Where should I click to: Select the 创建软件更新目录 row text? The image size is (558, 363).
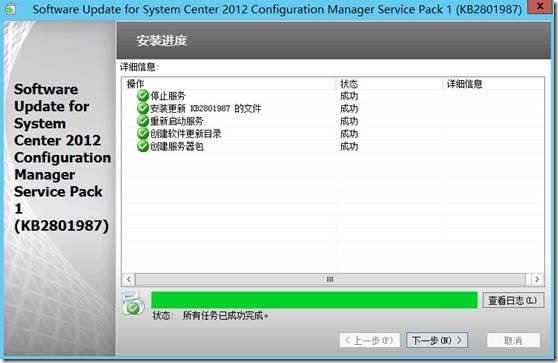pyautogui.click(x=185, y=134)
